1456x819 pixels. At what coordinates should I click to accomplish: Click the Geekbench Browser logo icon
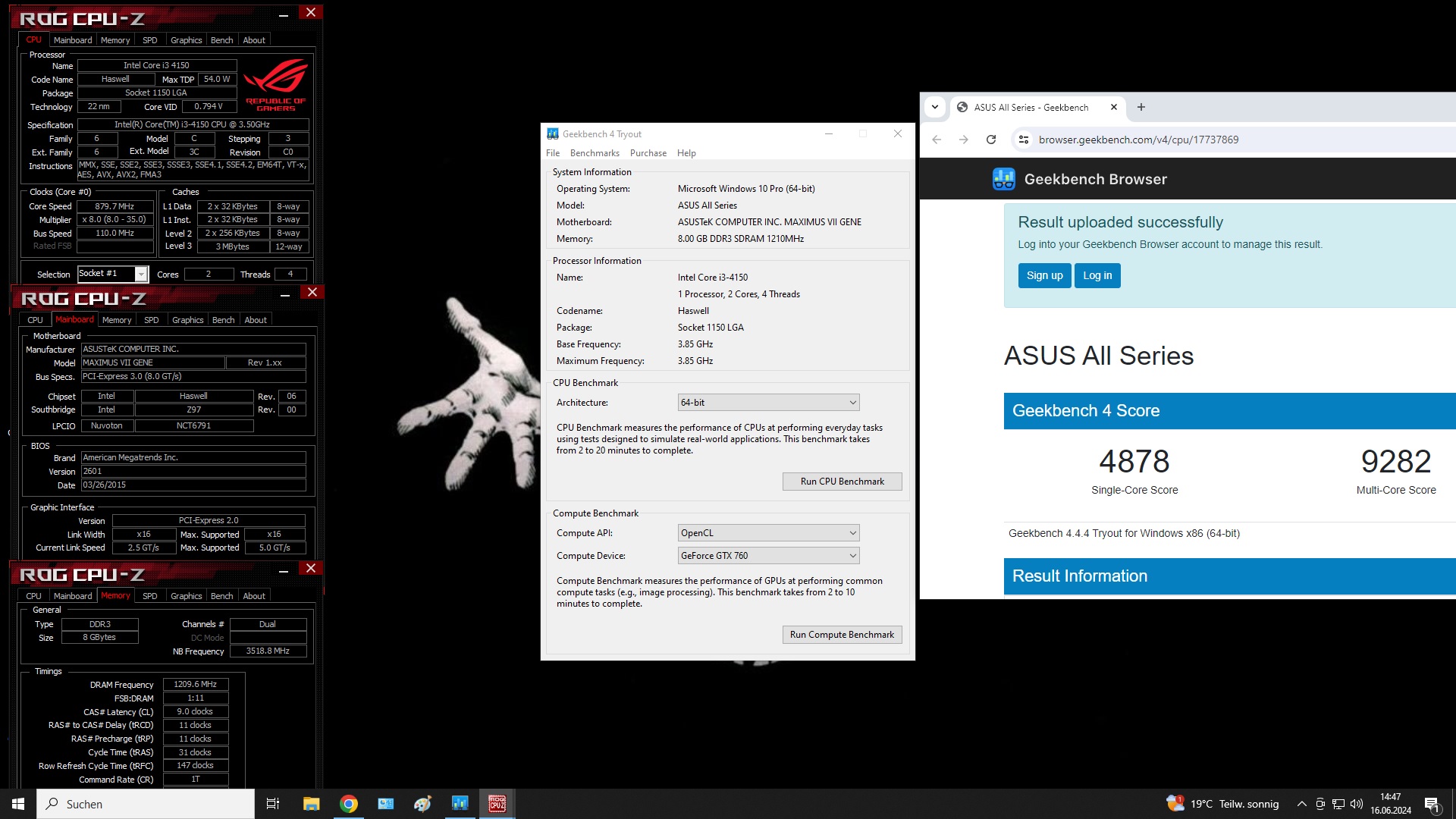click(1004, 179)
